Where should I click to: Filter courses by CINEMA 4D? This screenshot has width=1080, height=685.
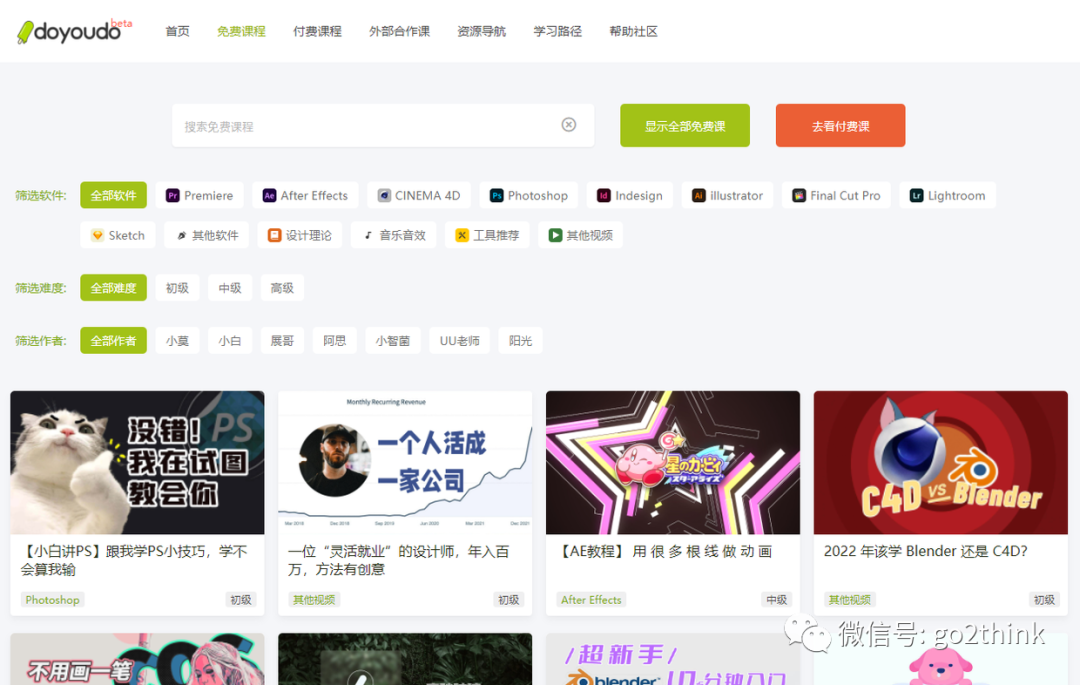(x=418, y=195)
